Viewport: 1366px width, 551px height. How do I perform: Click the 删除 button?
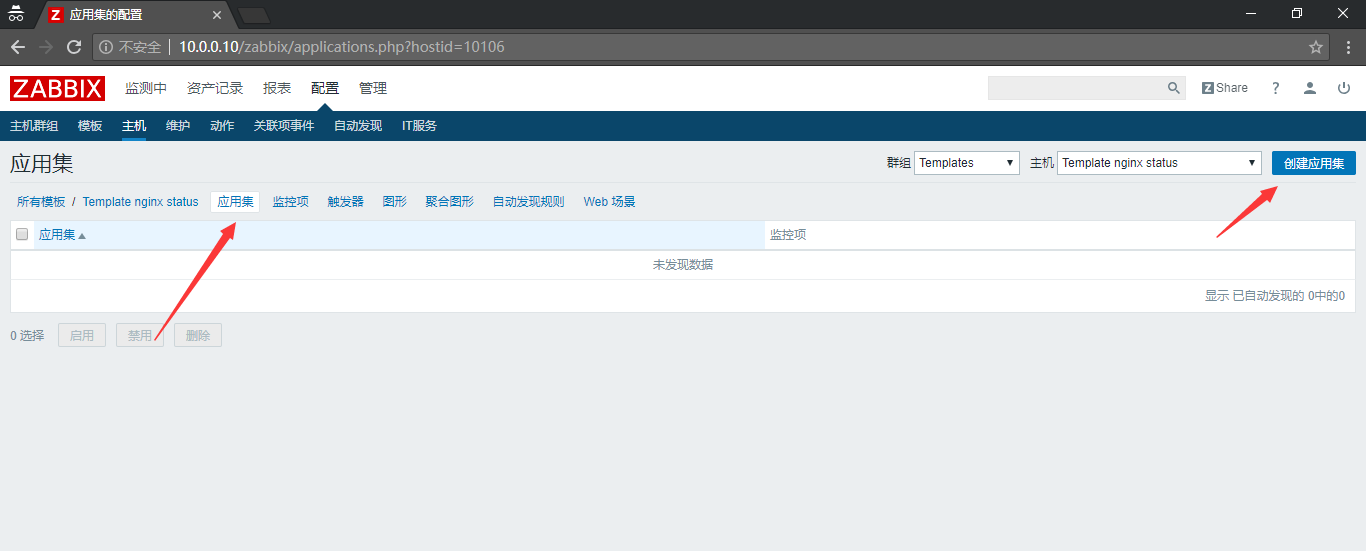click(198, 336)
